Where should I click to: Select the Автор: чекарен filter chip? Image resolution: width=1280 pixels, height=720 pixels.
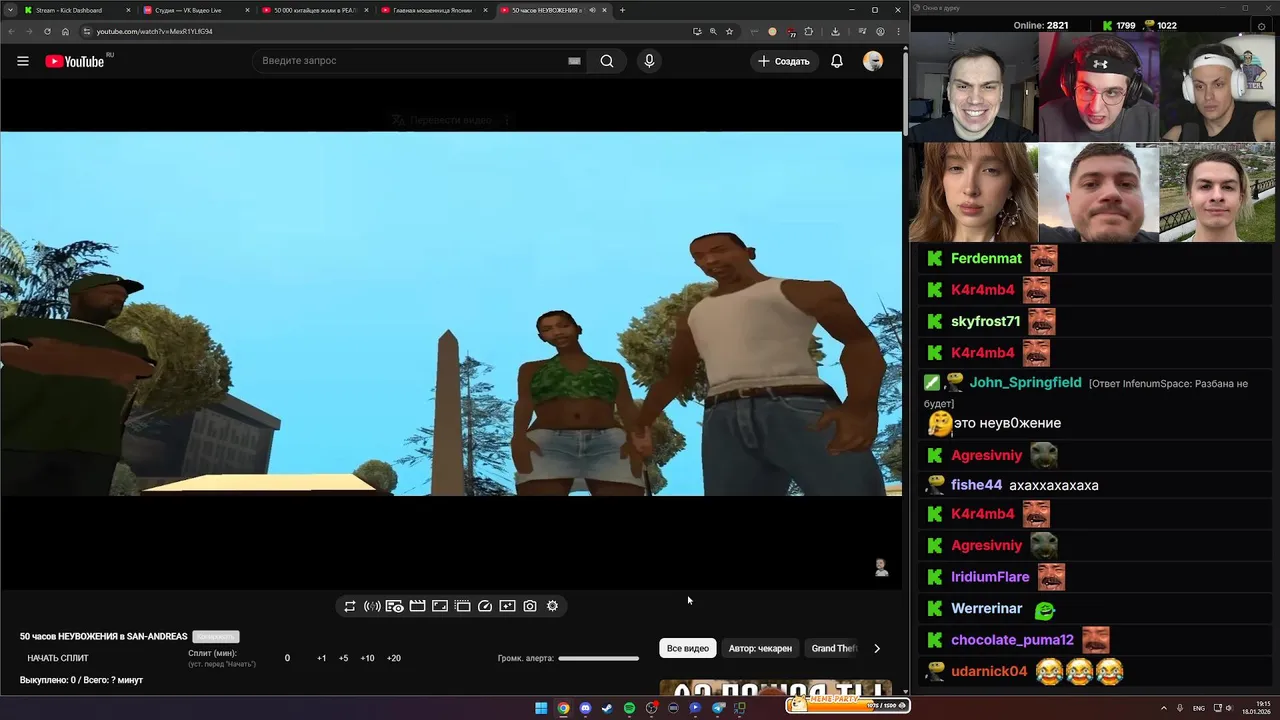click(760, 648)
